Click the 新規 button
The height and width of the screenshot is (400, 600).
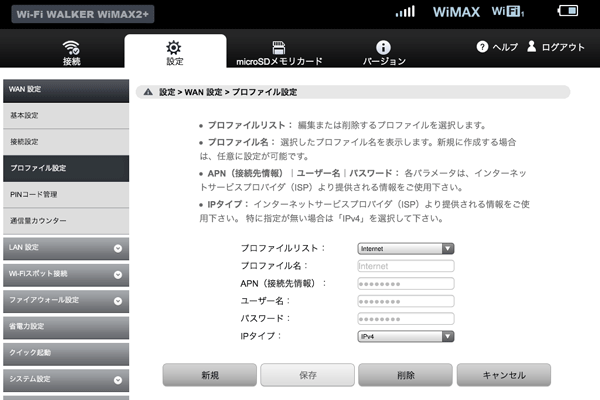(209, 375)
